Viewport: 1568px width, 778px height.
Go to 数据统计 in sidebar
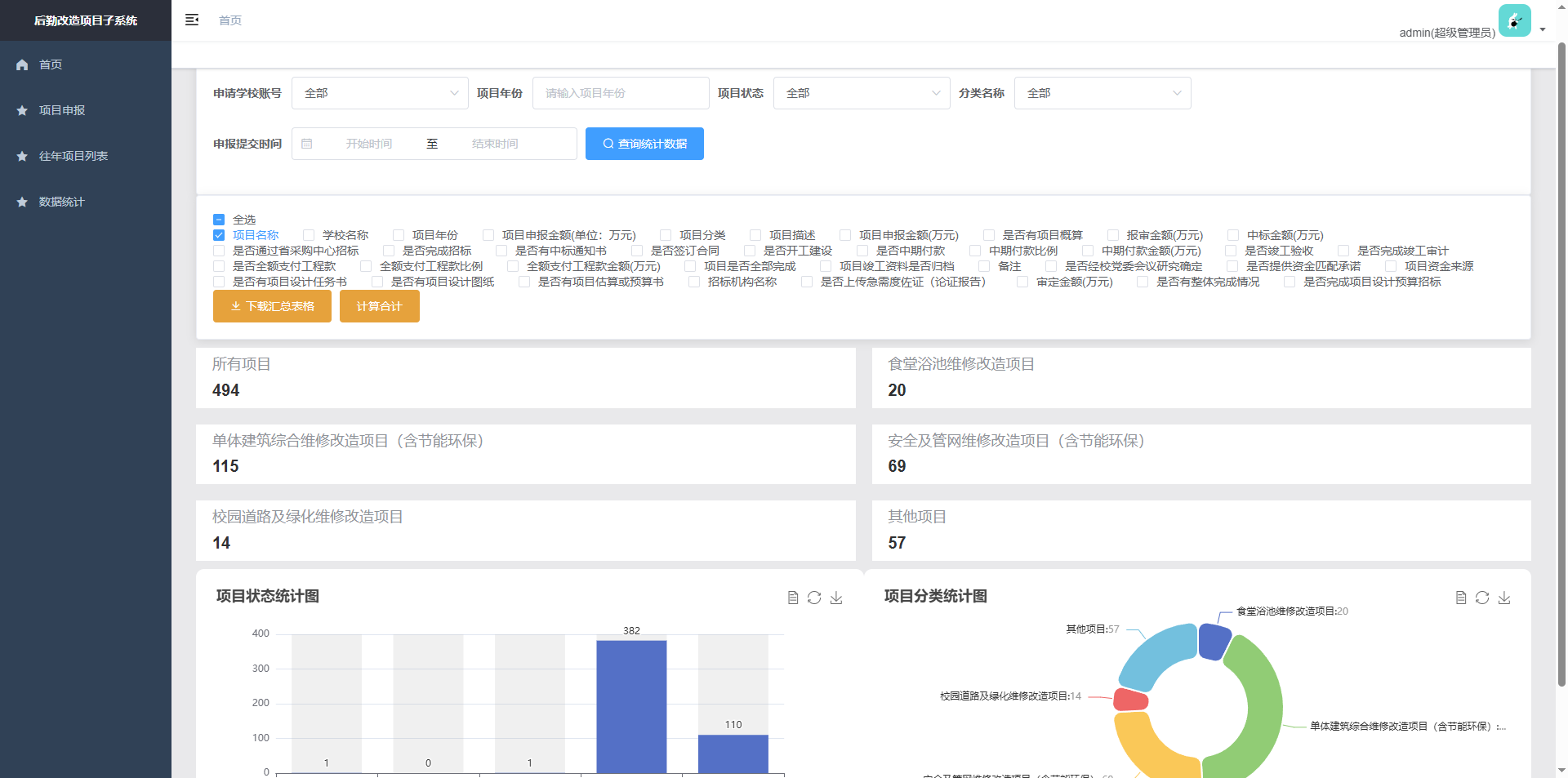pos(62,202)
